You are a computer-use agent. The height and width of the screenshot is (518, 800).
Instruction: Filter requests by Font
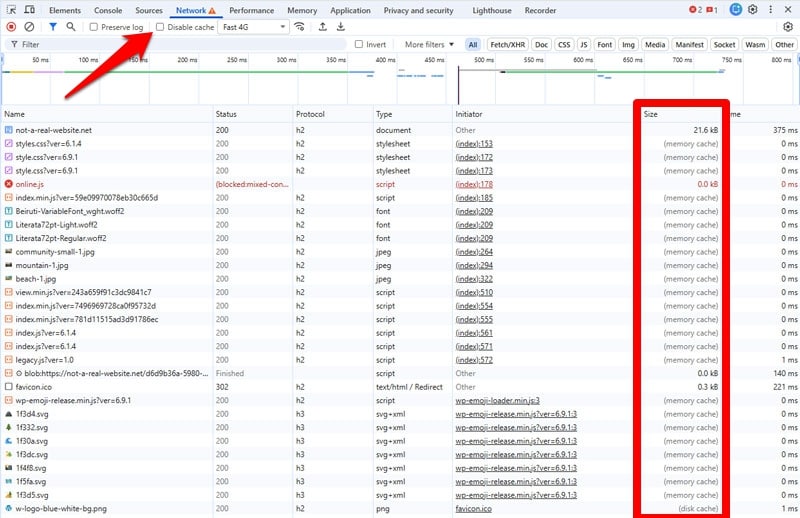[x=605, y=44]
